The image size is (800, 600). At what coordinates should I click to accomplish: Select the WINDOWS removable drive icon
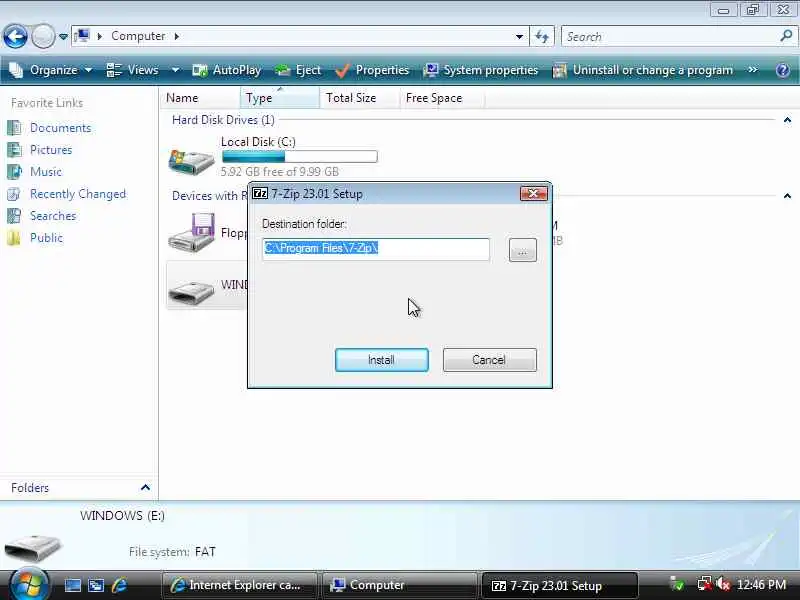[x=191, y=291]
